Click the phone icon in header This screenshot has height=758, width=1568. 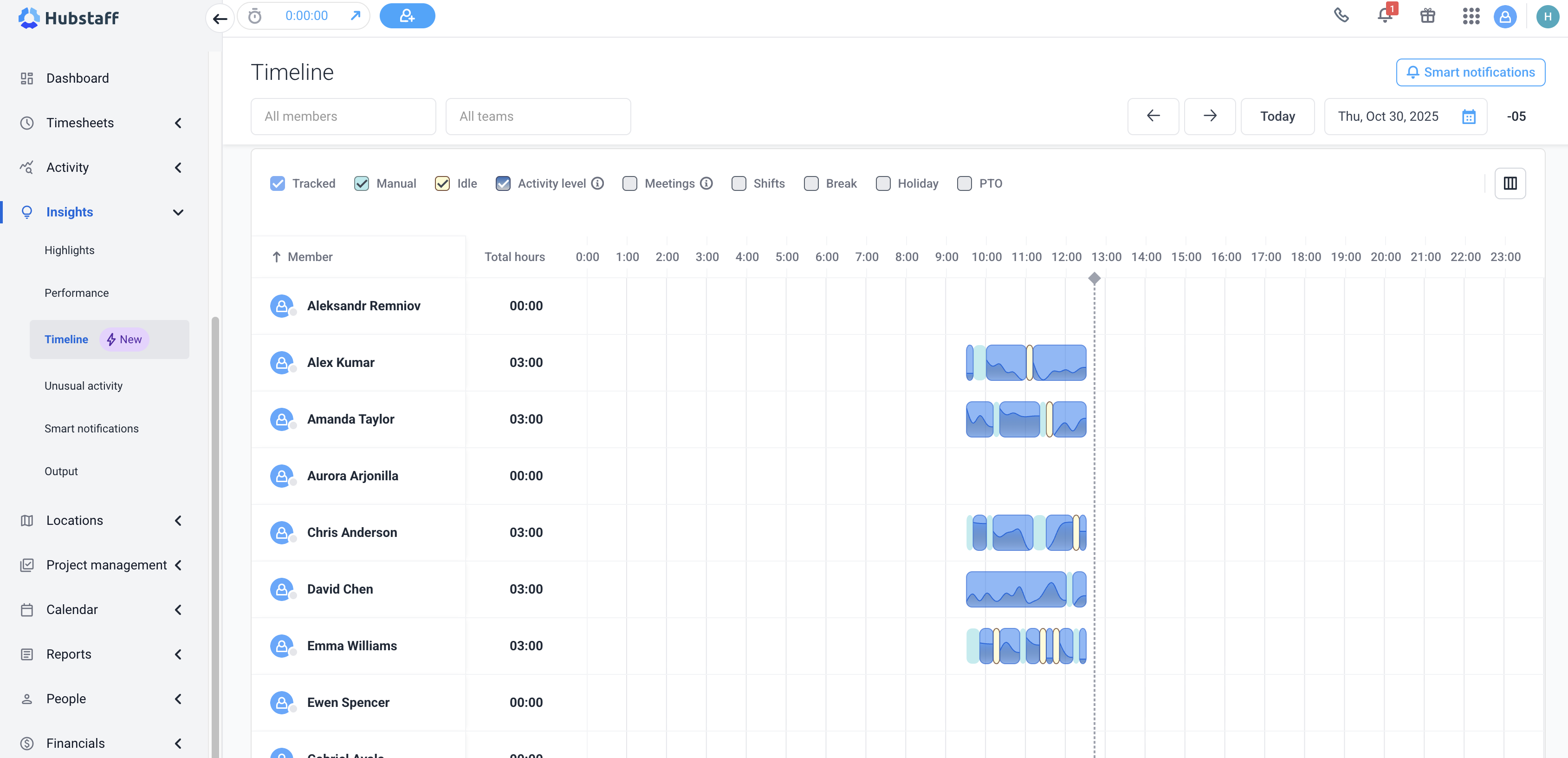[x=1341, y=16]
